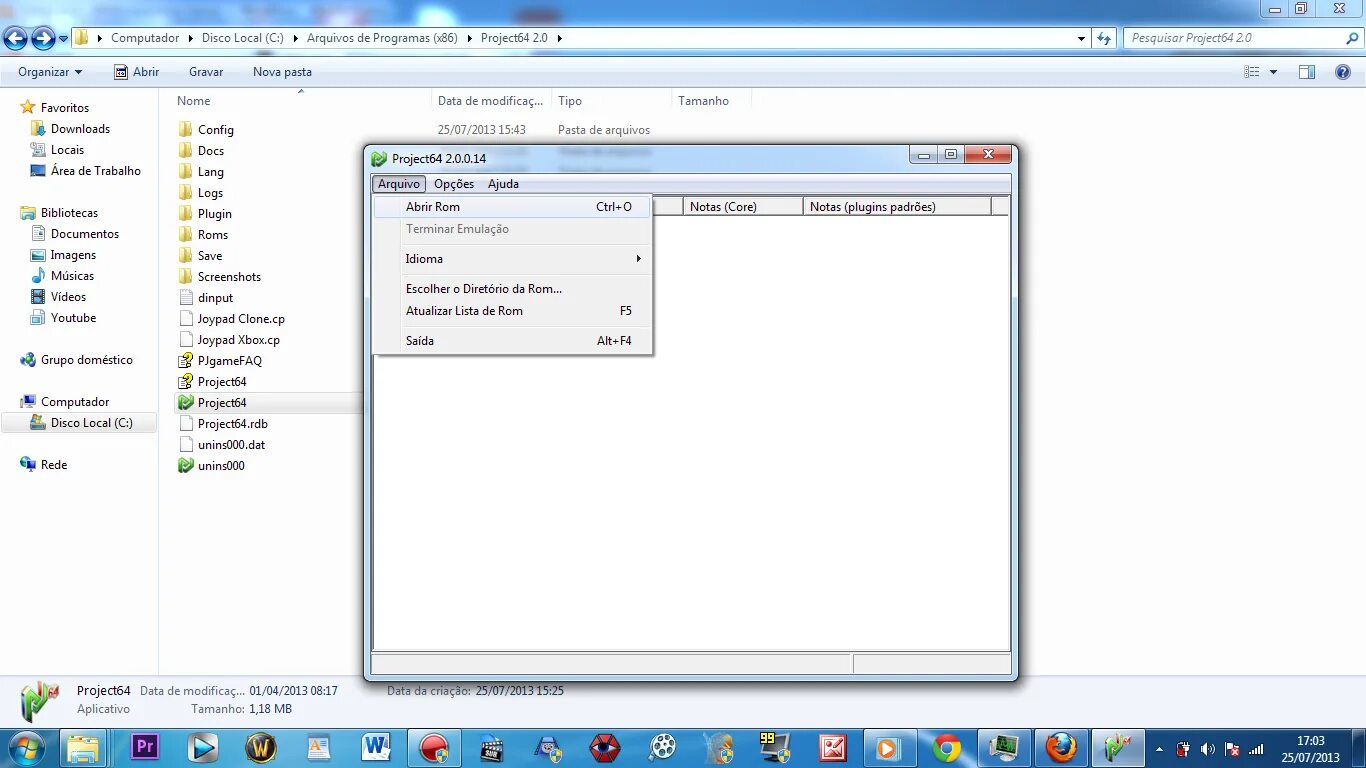Screen dimensions: 1366x768
Task: Open Grupo doméstico in sidebar
Action: pyautogui.click(x=76, y=360)
